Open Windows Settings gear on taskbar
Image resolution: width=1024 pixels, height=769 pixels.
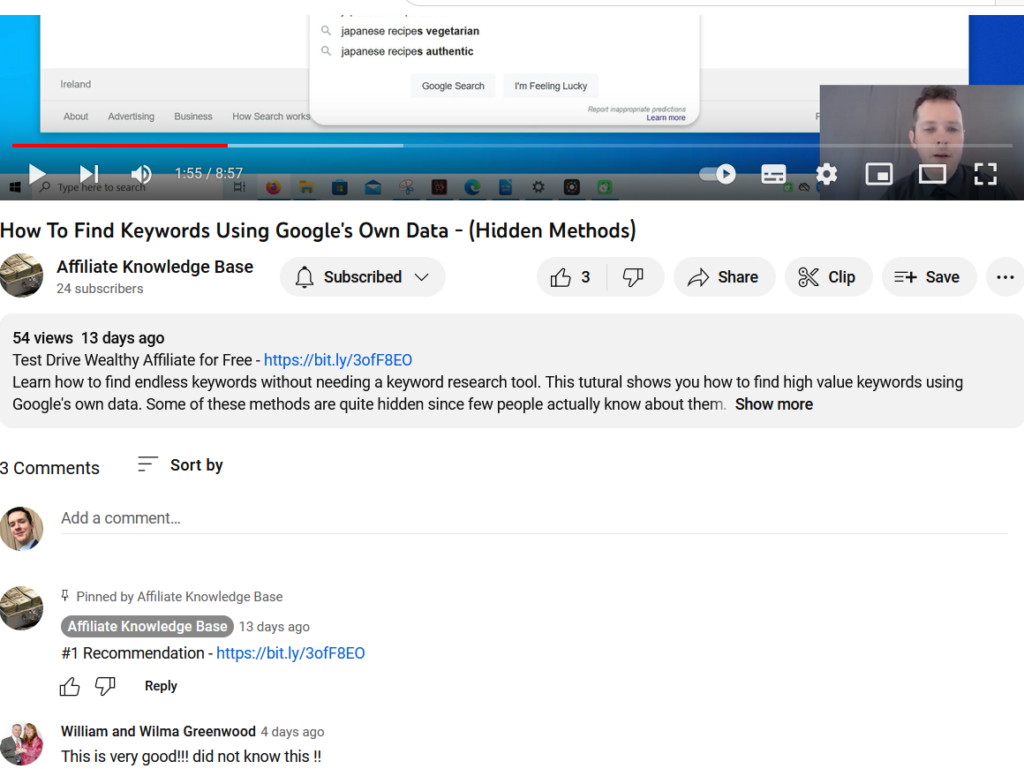538,188
